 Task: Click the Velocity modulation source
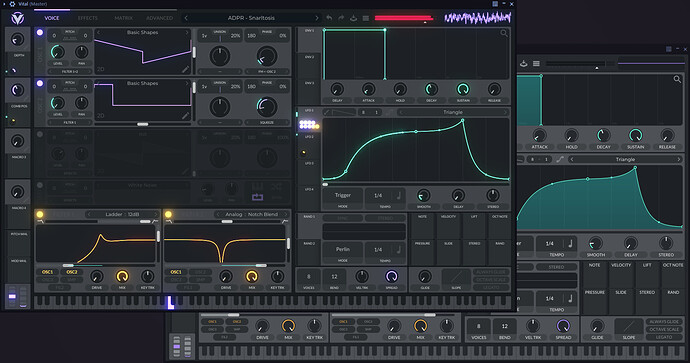pos(448,226)
